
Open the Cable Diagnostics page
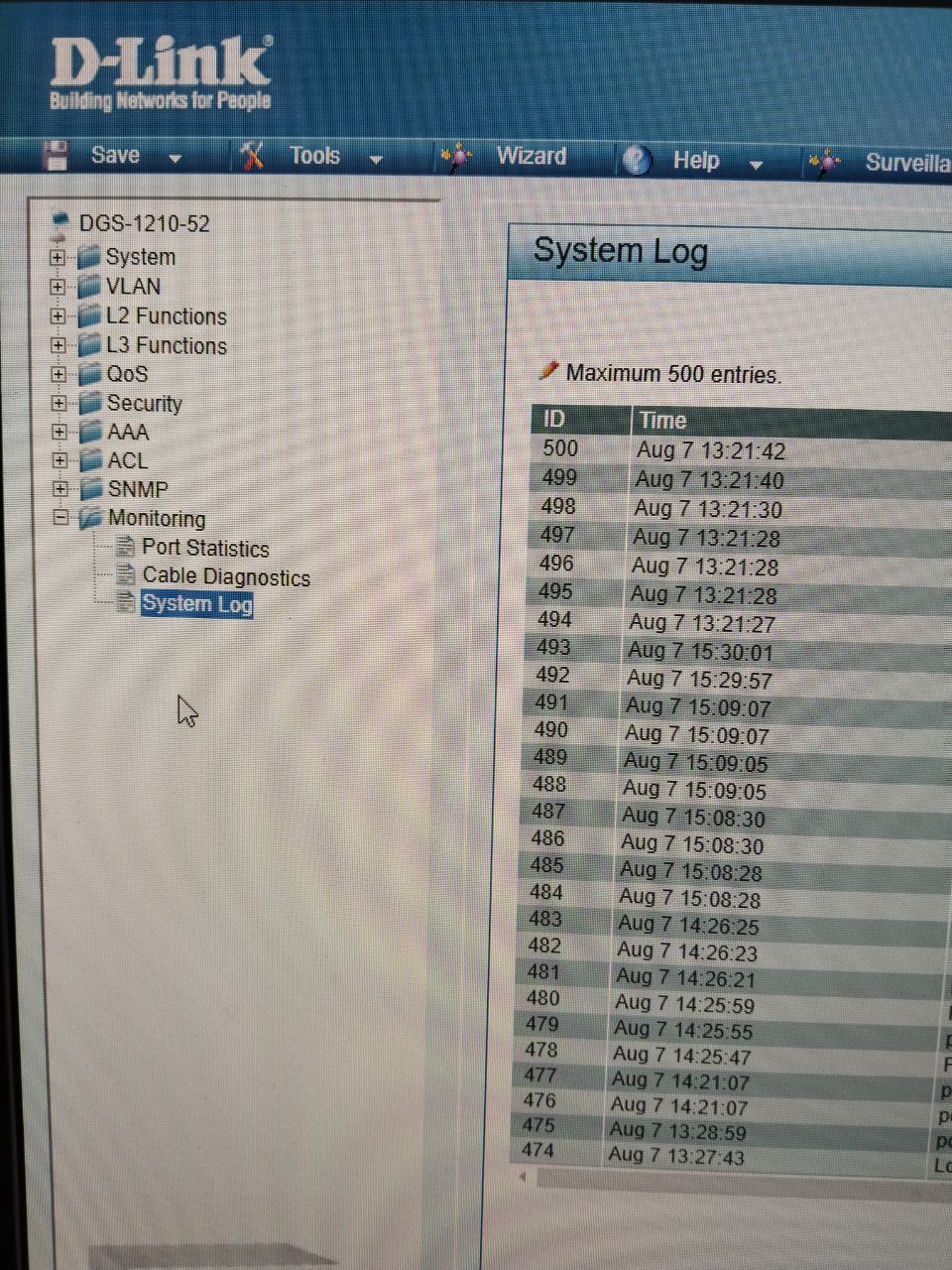(226, 576)
